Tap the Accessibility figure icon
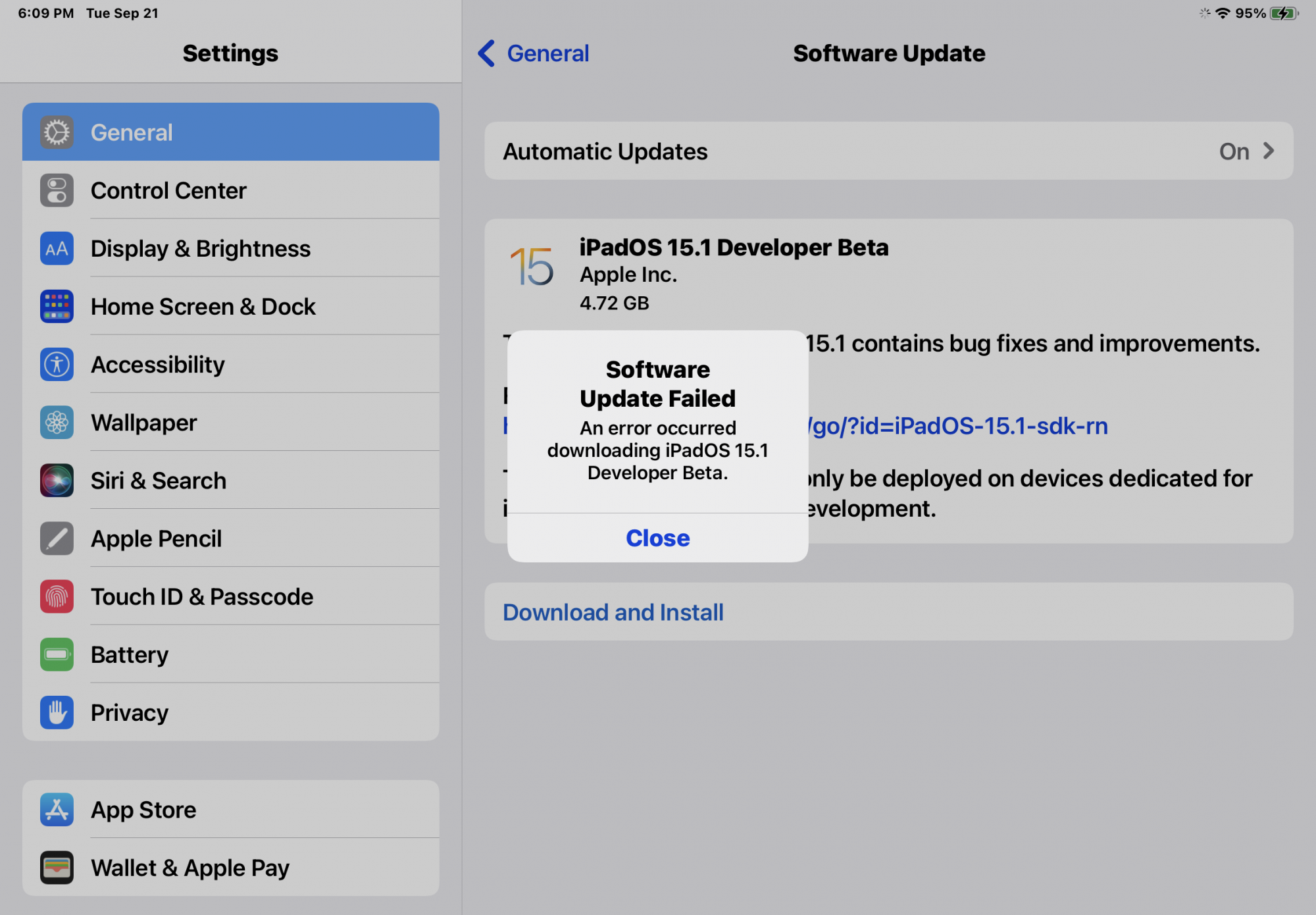Viewport: 1316px width, 915px height. [57, 364]
